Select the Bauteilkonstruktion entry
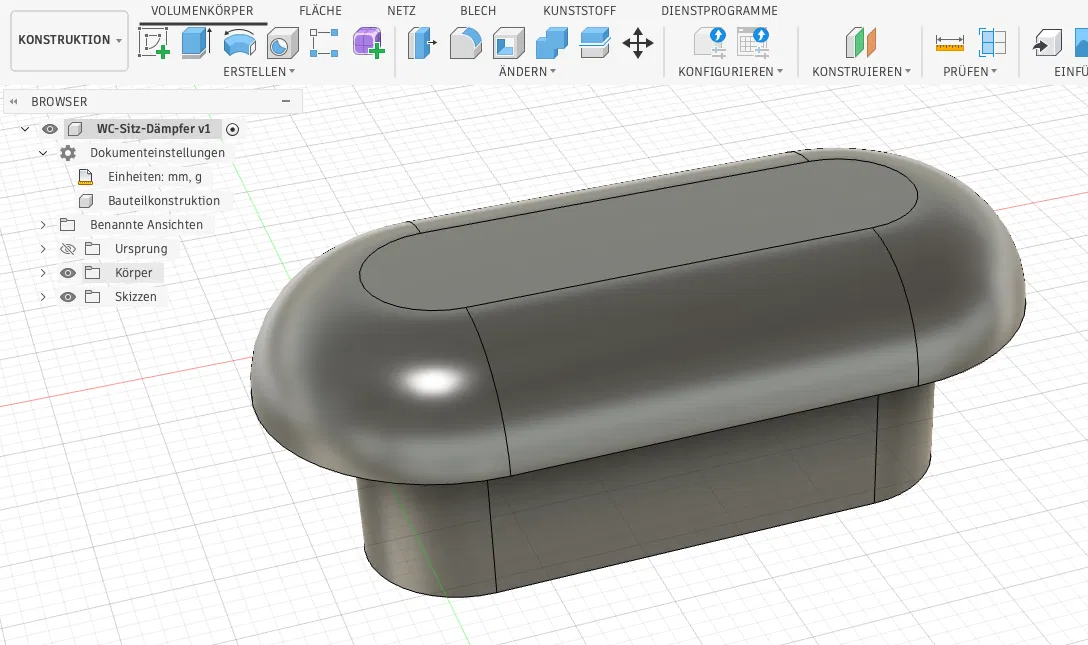 coord(164,201)
